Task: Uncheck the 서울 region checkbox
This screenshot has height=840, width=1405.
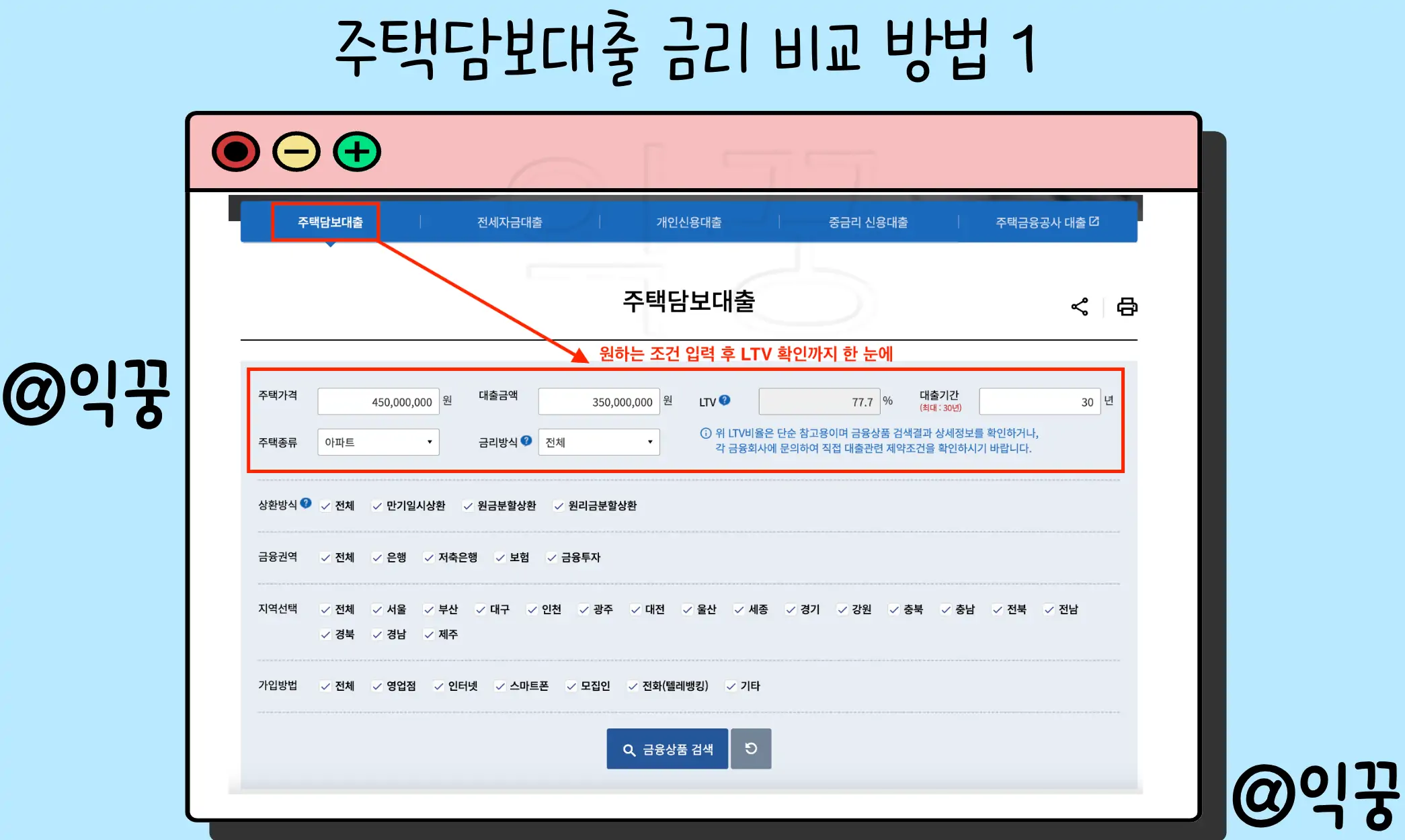Action: tap(377, 609)
